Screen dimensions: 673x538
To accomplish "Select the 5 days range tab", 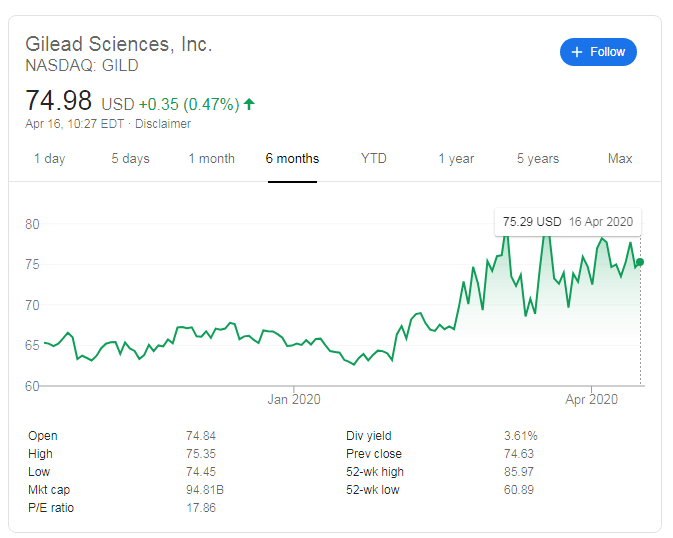I will (x=130, y=158).
